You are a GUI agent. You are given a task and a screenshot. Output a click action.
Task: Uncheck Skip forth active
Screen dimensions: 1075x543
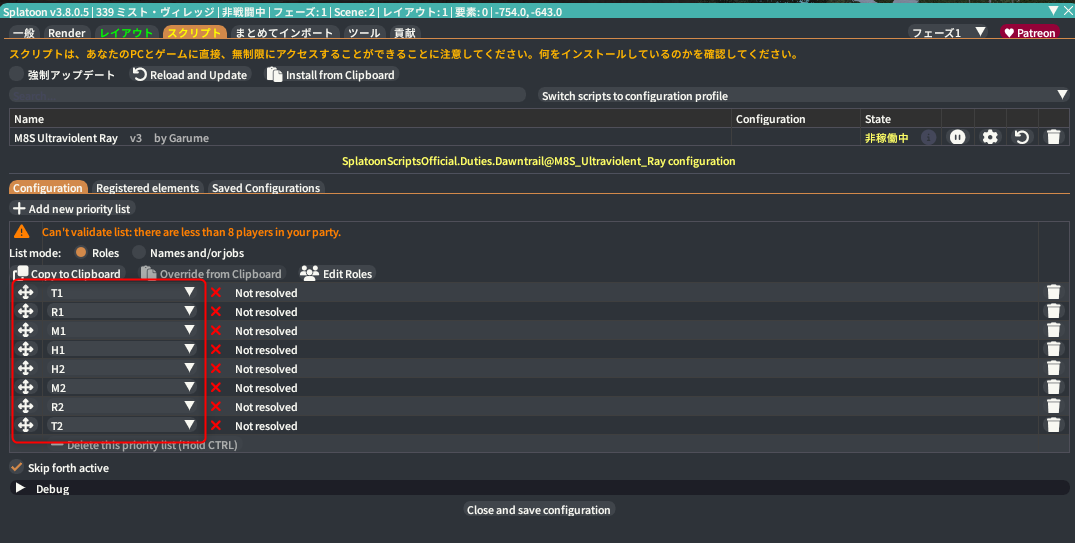[17, 467]
